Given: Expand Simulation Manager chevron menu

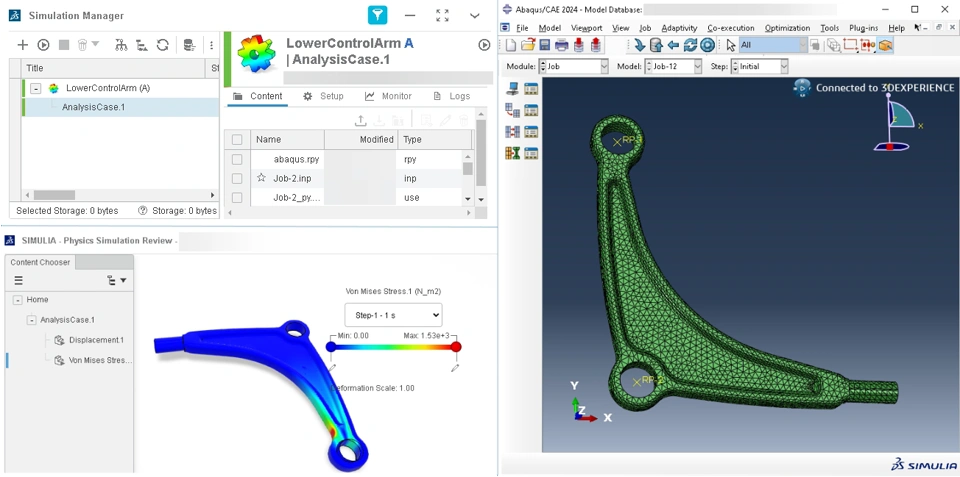Looking at the screenshot, I should 474,16.
